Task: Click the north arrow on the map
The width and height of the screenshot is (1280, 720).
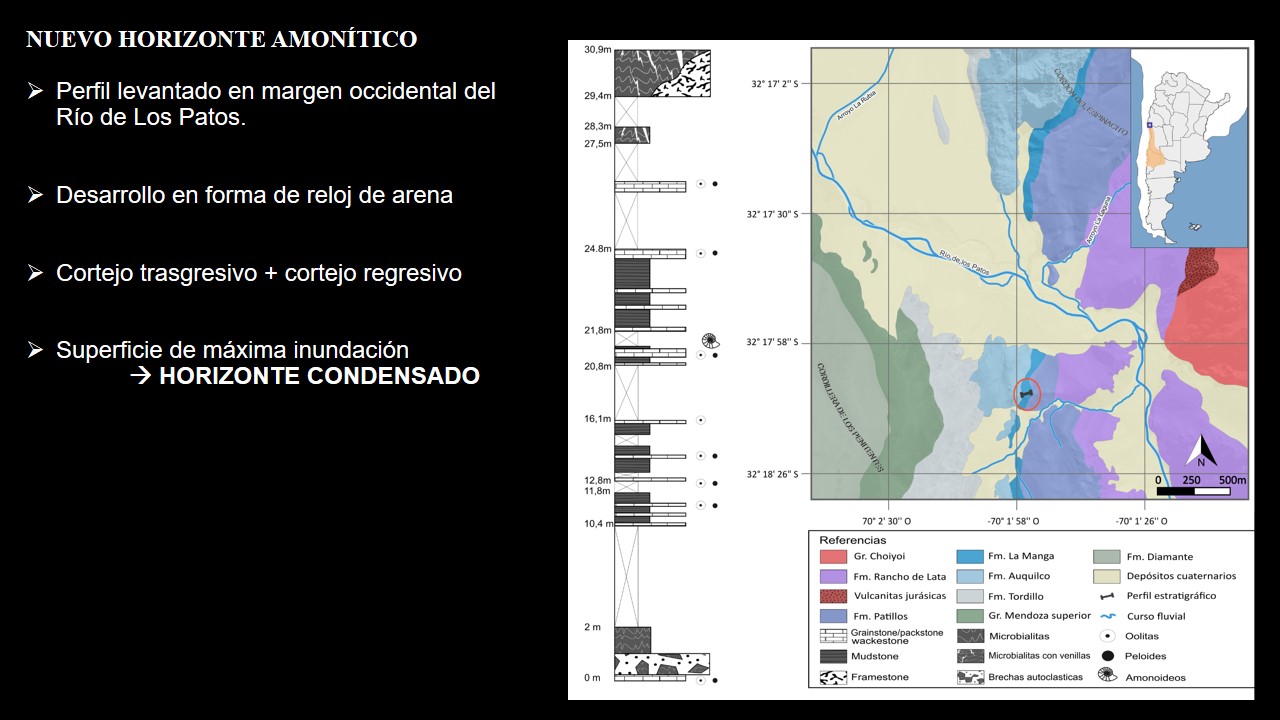Action: 1201,452
